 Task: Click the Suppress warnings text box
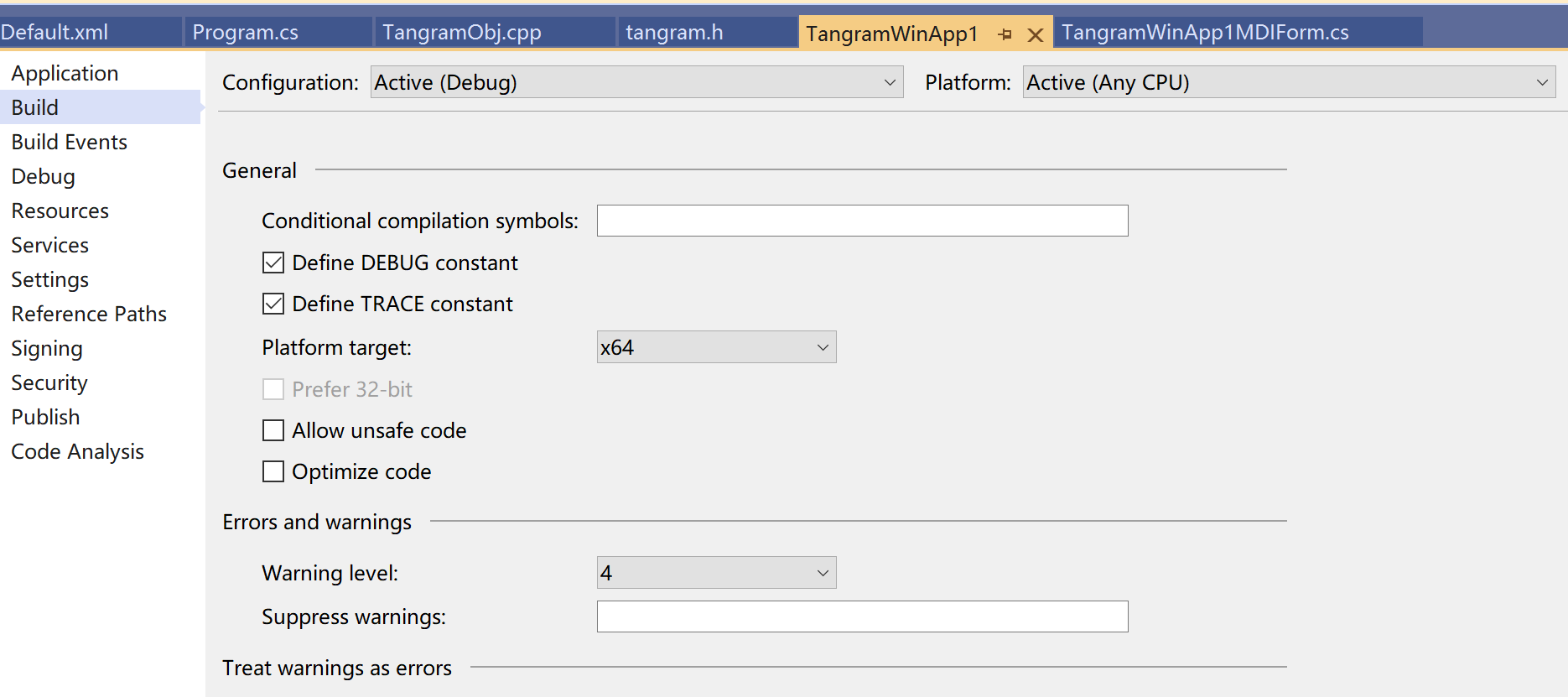click(862, 616)
